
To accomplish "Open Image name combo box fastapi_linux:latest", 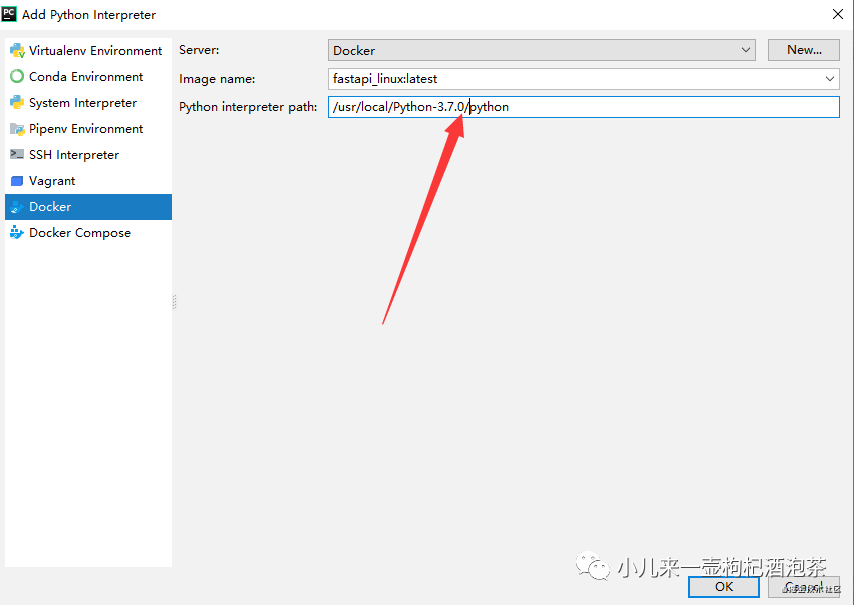I will 583,79.
